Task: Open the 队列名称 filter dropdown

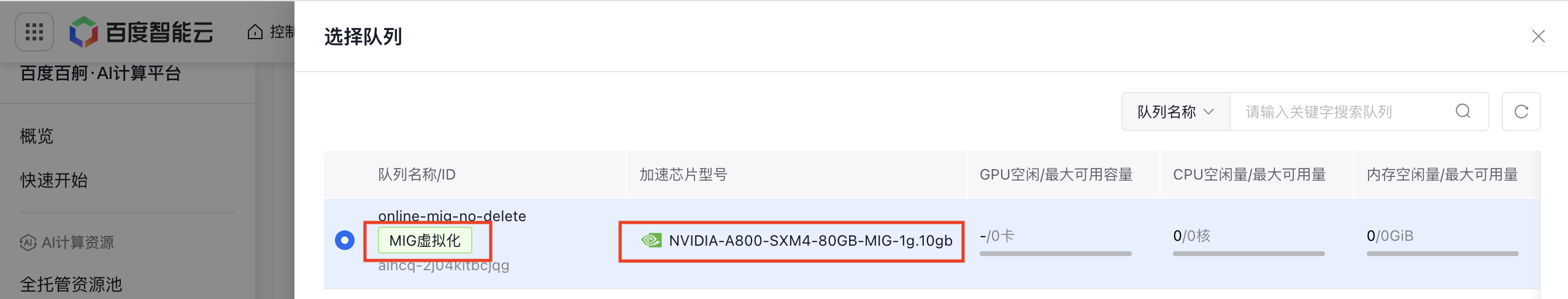Action: [1175, 112]
